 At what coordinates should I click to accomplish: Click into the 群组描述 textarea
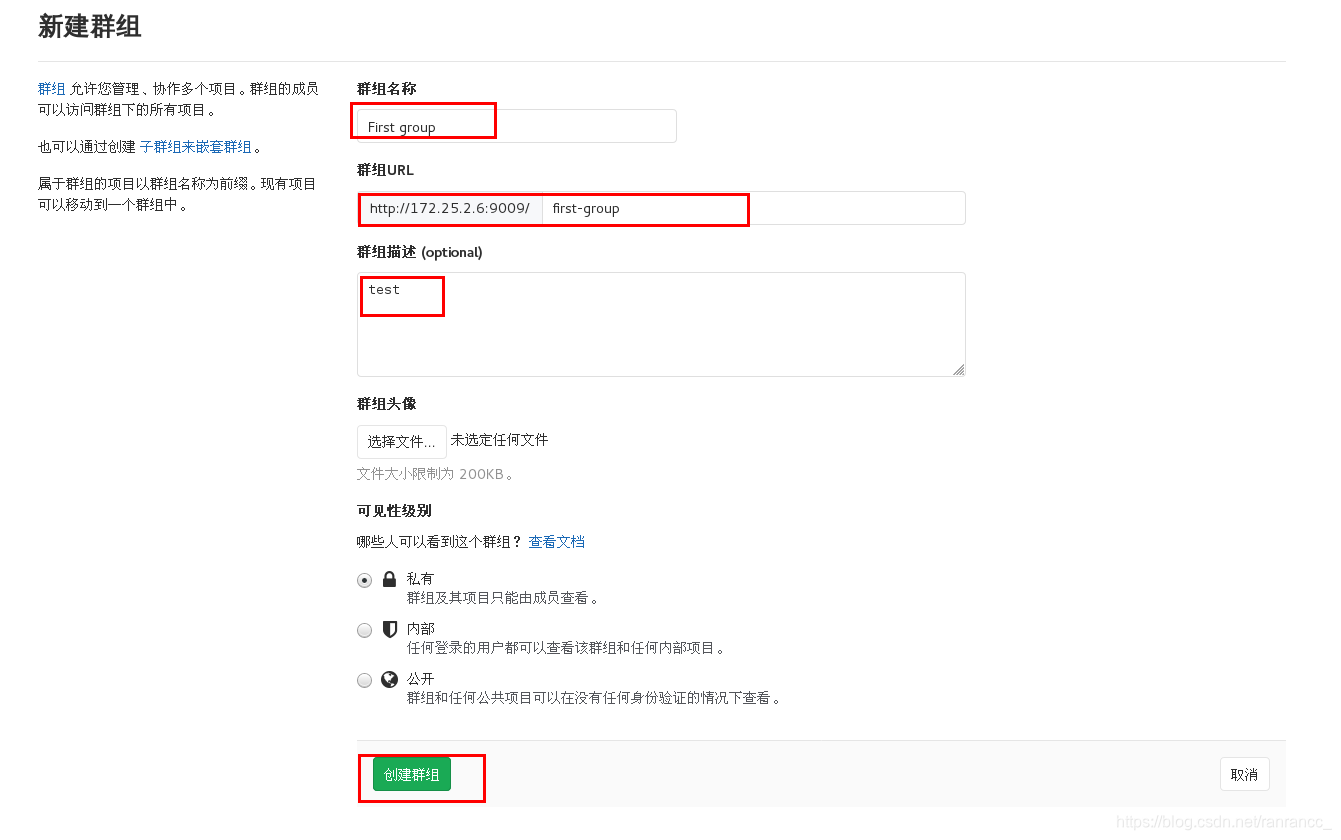(x=661, y=324)
